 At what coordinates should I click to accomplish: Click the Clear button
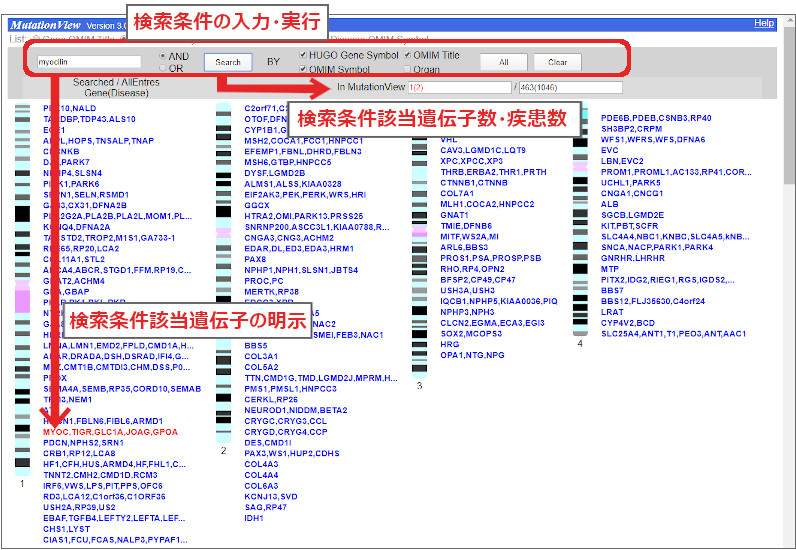[557, 62]
